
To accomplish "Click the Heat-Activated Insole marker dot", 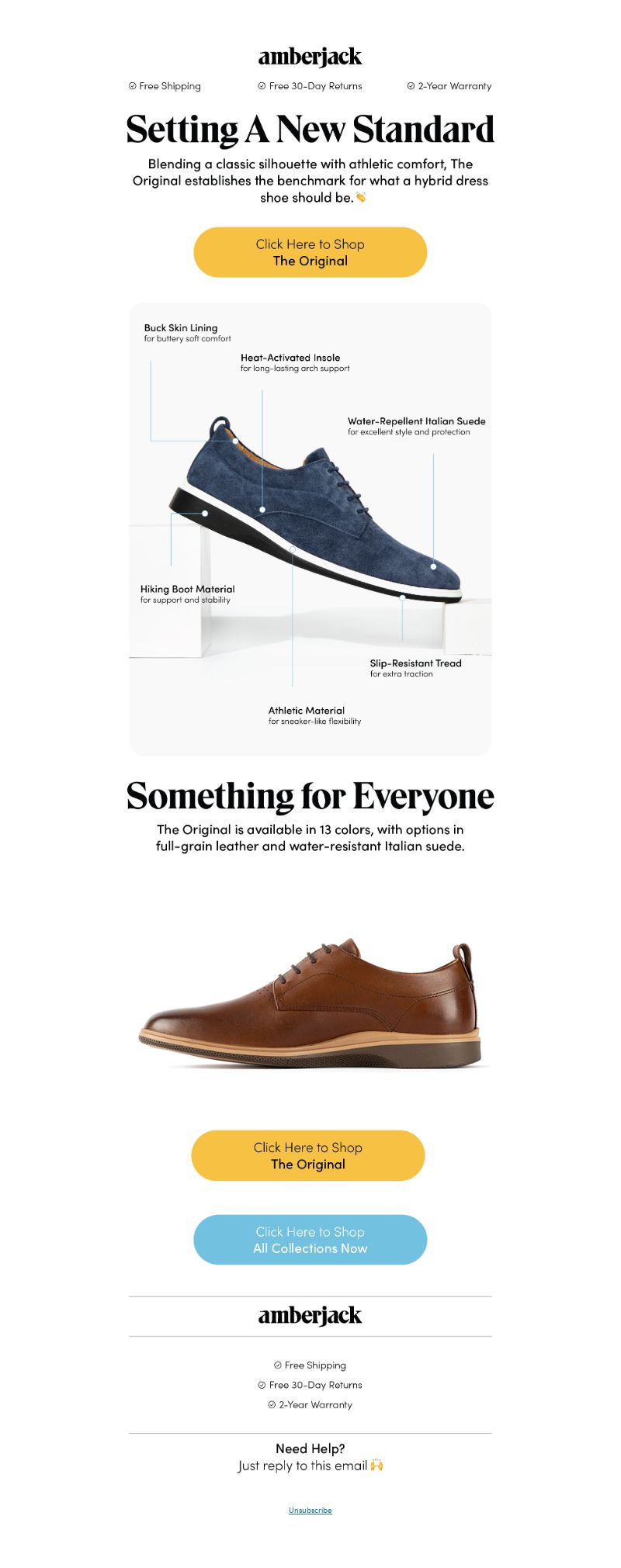I will (x=262, y=510).
